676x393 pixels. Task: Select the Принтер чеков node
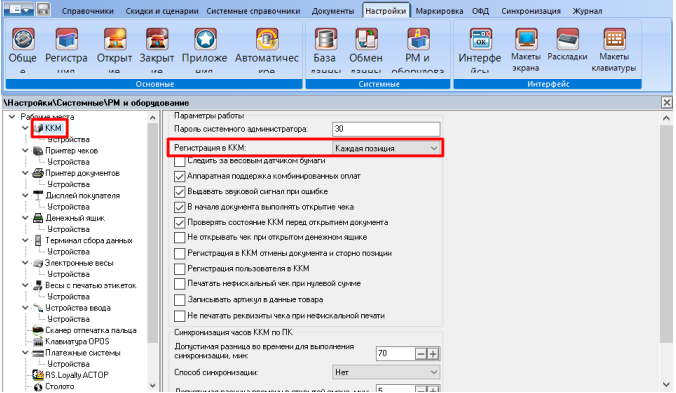pos(72,151)
